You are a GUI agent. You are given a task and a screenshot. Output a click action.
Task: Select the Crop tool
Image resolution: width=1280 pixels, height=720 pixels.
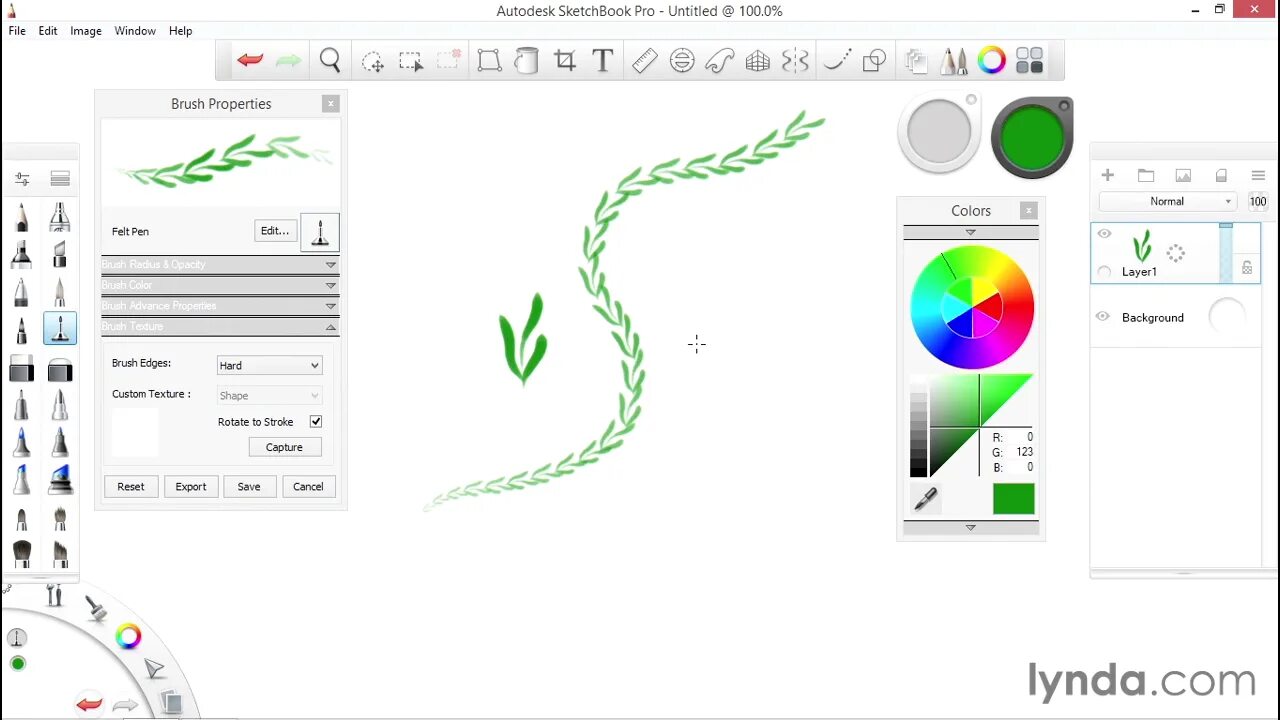point(565,61)
